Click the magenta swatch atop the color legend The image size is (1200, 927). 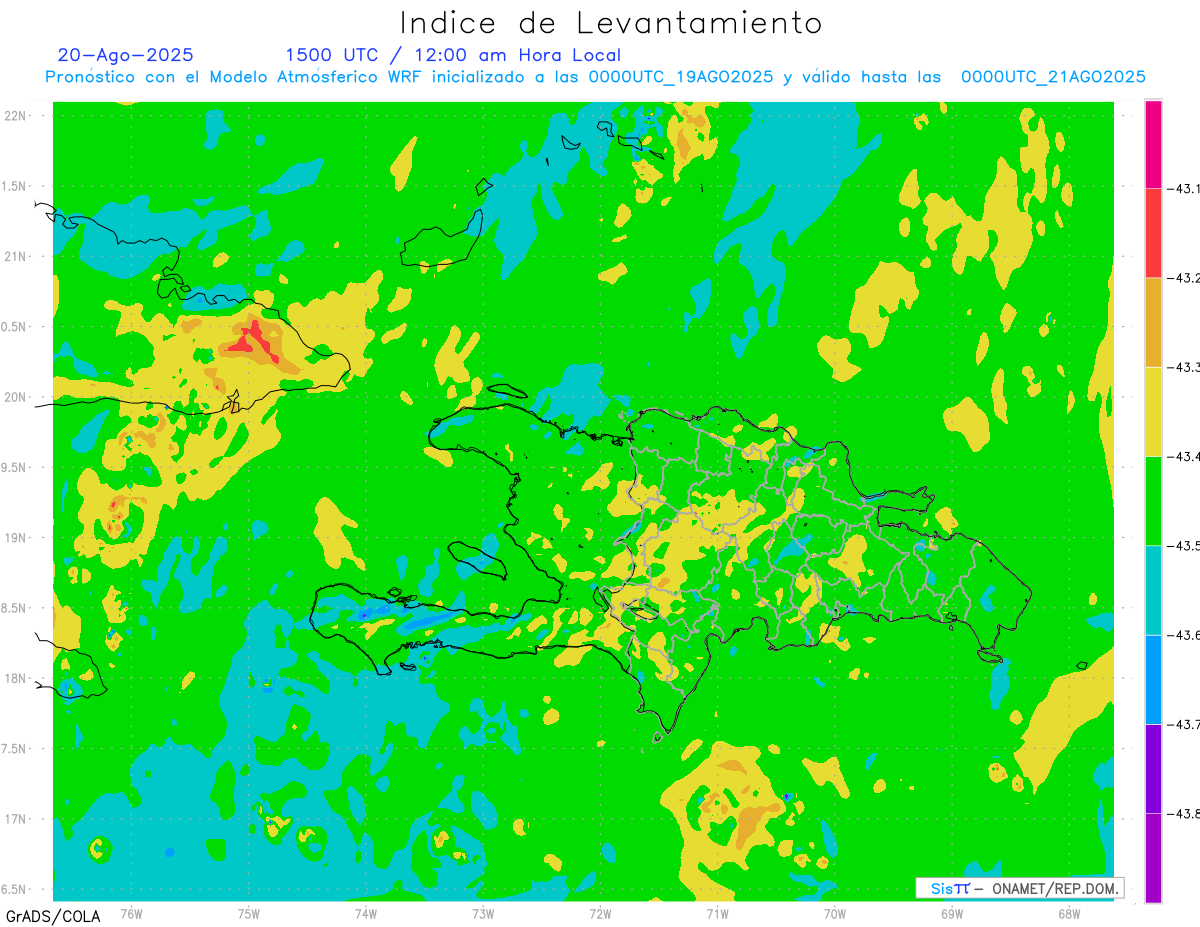(1153, 144)
